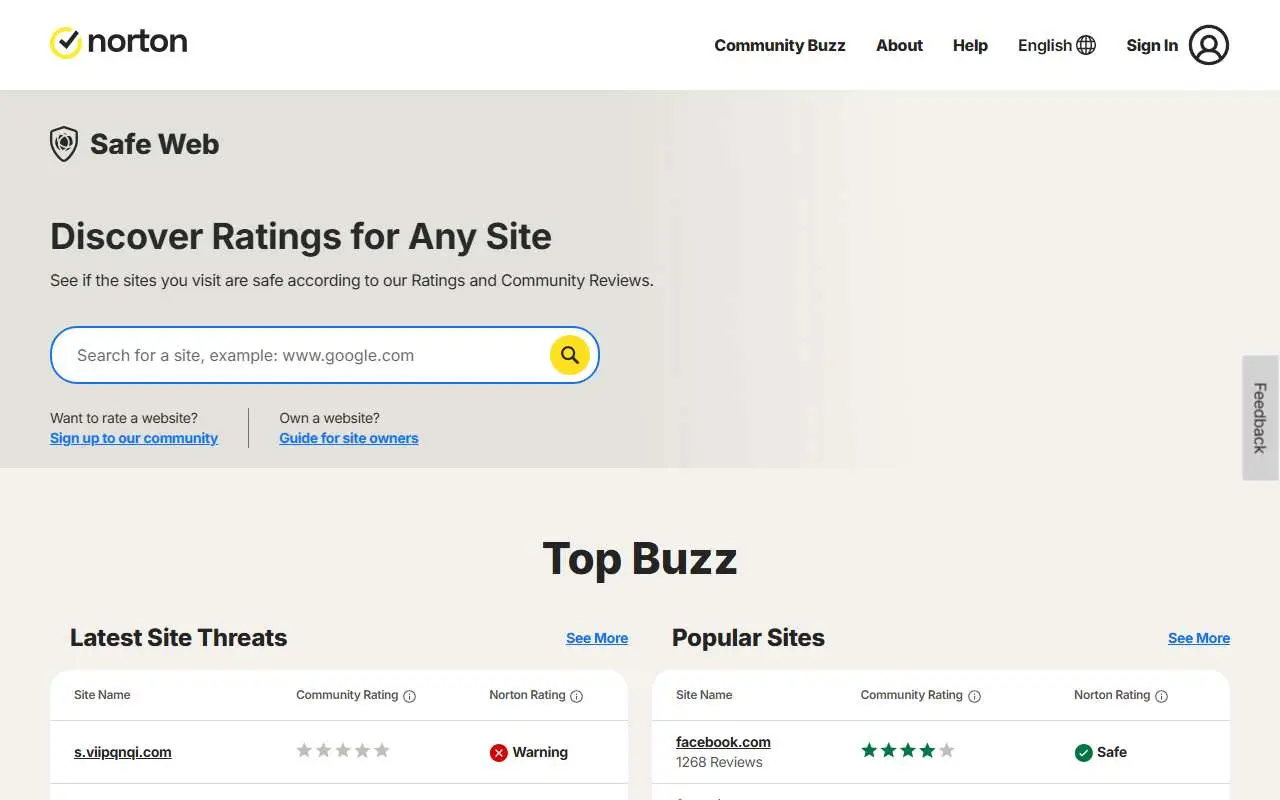Click the Site Name header in Latest Site Threats
This screenshot has width=1280, height=800.
102,695
